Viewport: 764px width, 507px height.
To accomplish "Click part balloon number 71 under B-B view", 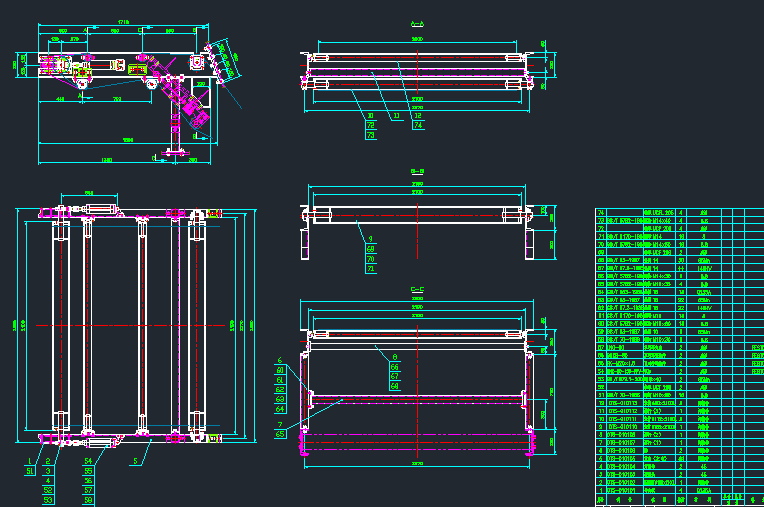I will [x=371, y=269].
